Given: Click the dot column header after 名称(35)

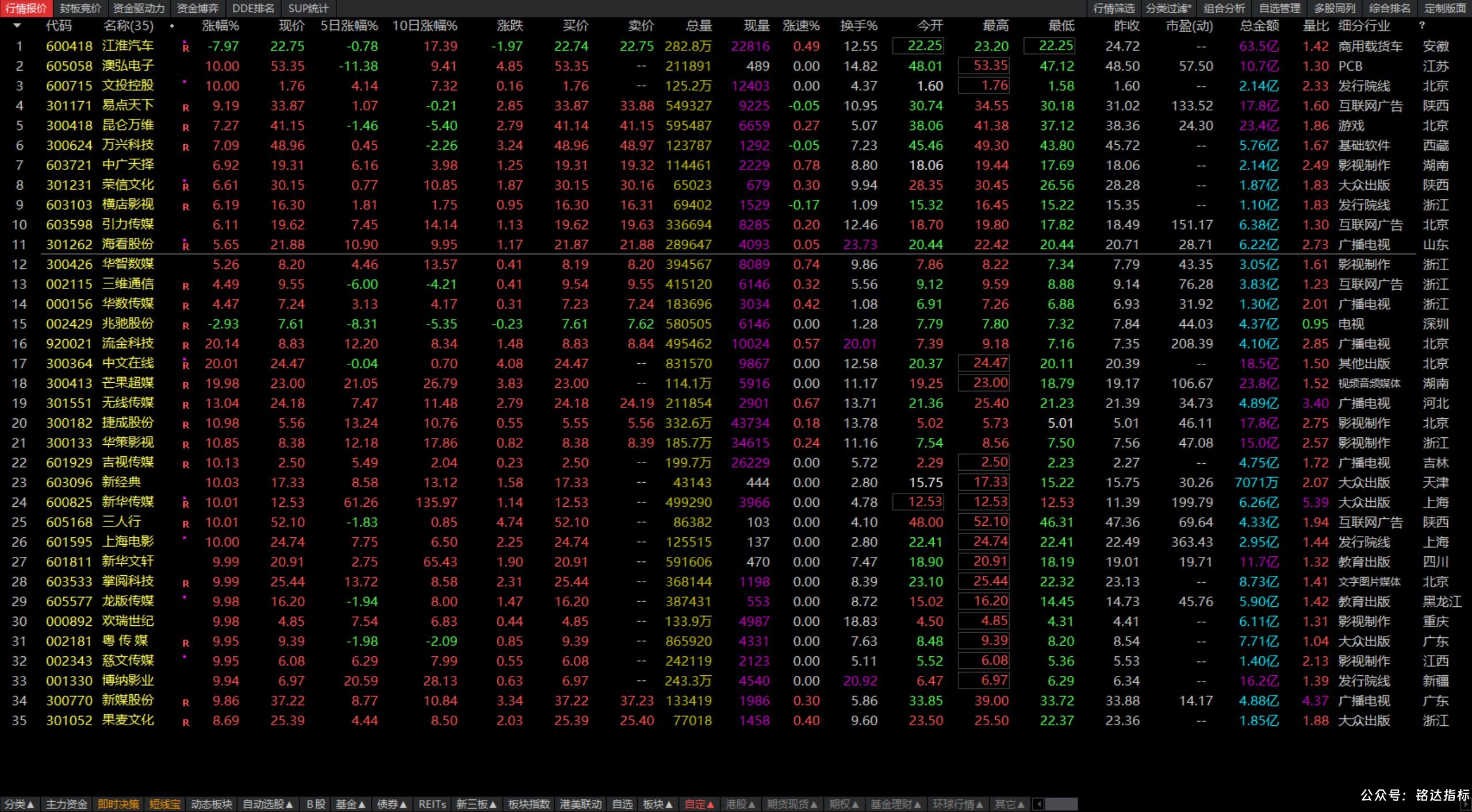Looking at the screenshot, I should [x=172, y=26].
